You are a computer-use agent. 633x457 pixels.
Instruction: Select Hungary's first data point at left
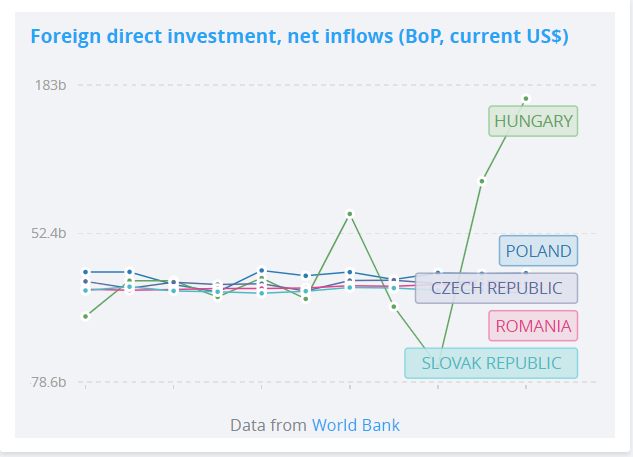pyautogui.click(x=86, y=316)
